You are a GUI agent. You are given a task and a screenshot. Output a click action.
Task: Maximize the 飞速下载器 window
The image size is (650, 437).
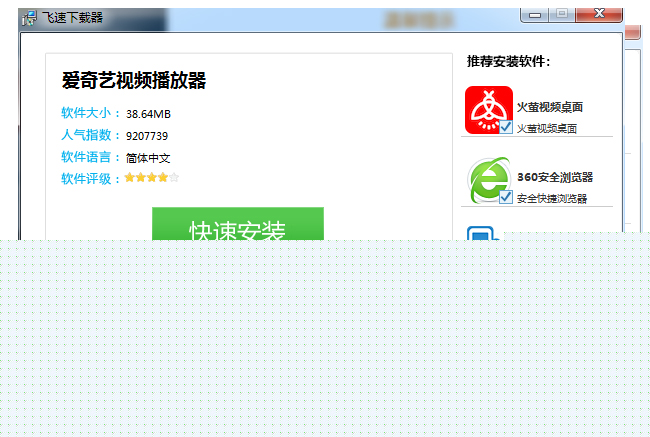coord(562,14)
